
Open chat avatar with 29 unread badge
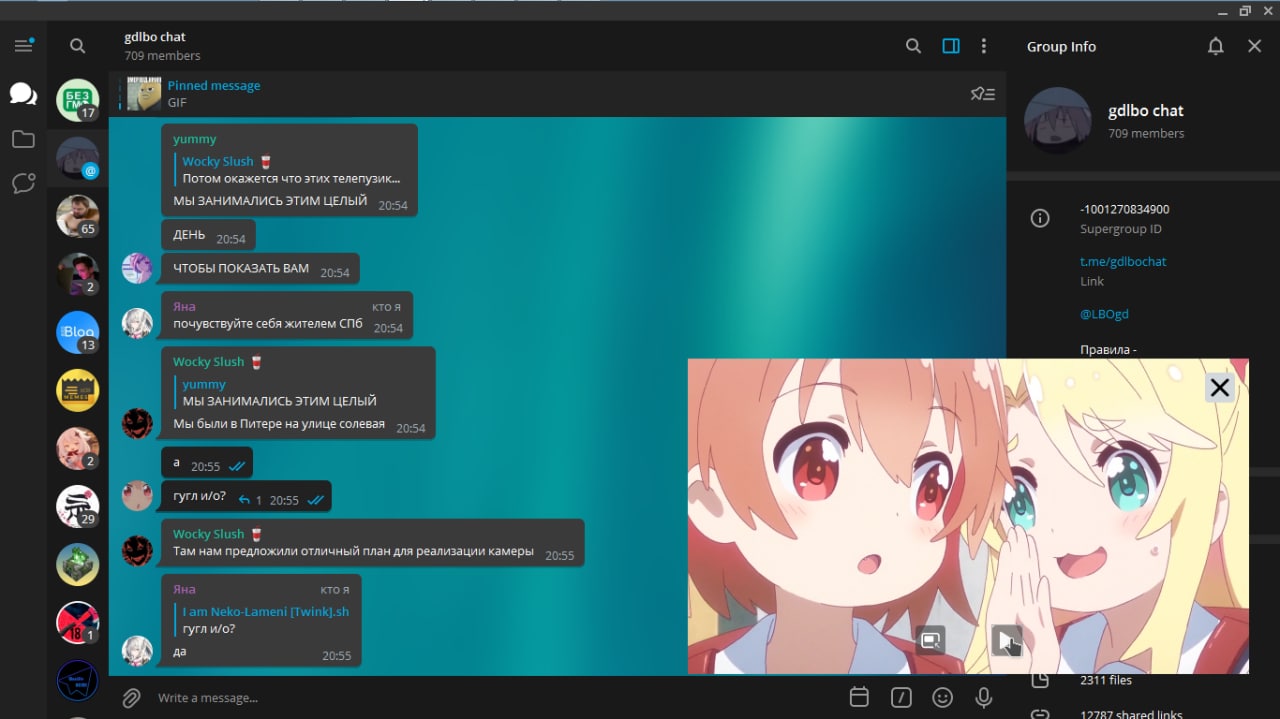(77, 506)
